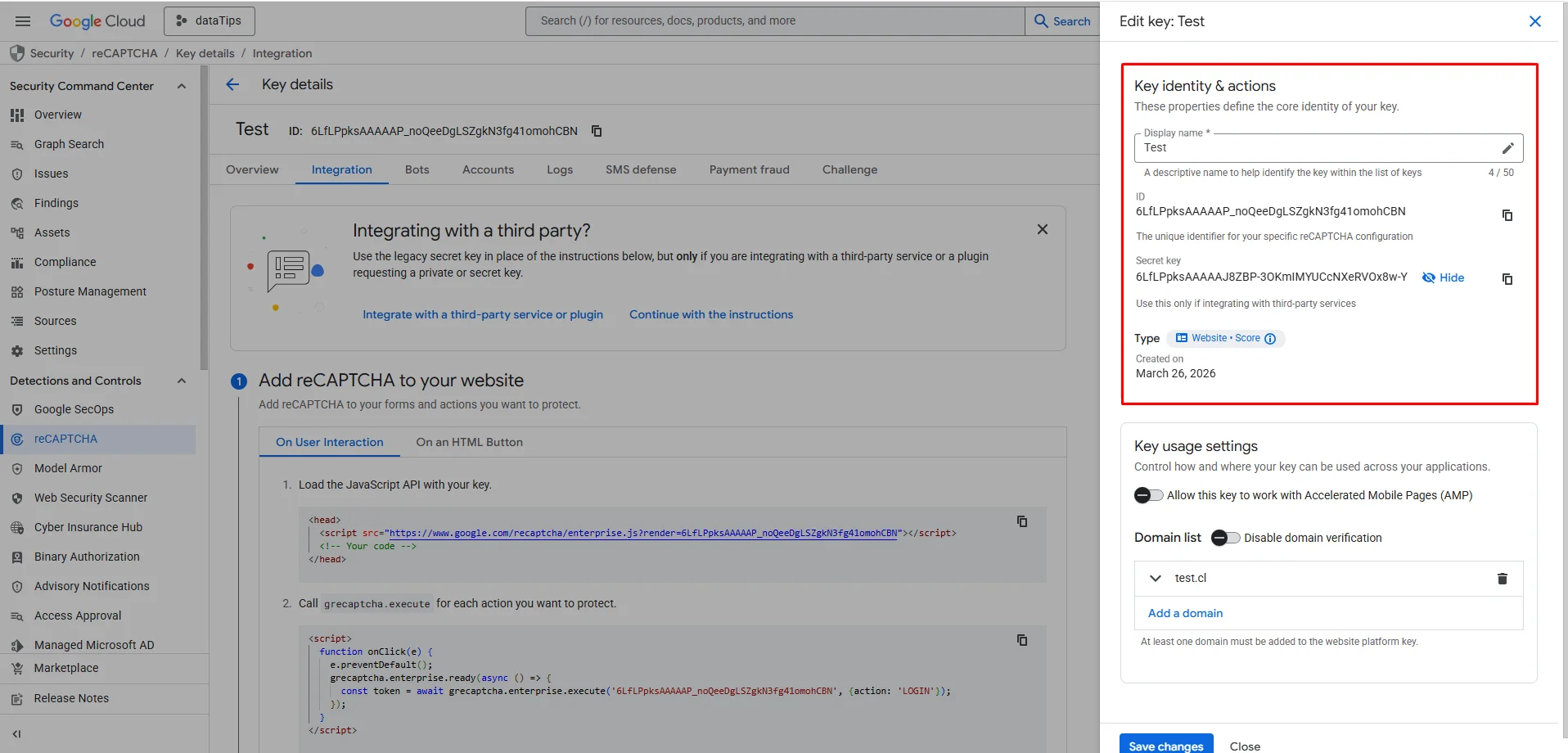Switch to the SMS defense tab
This screenshot has height=753, width=1568.
[640, 169]
